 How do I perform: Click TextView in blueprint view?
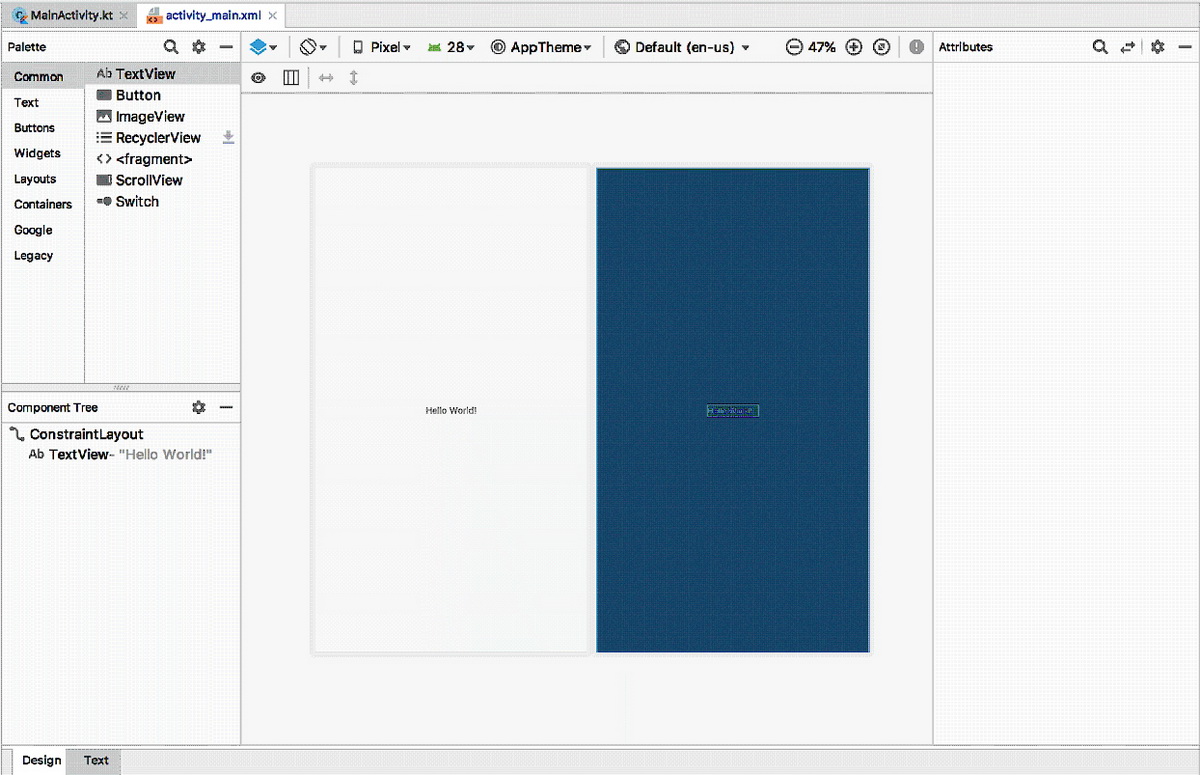(x=733, y=411)
